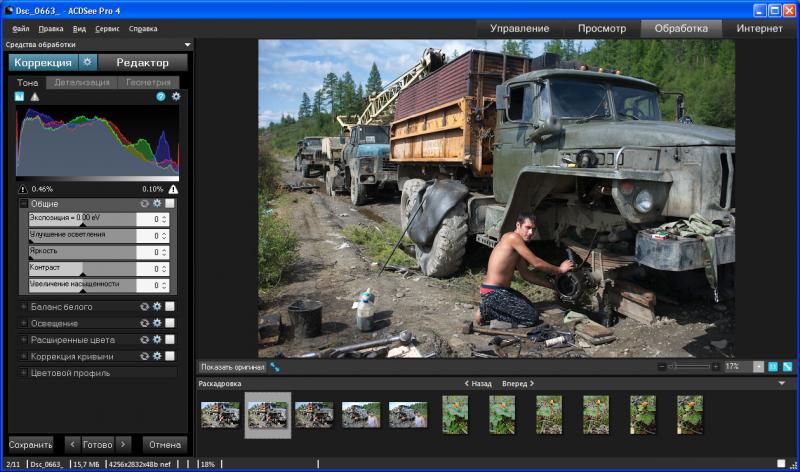Toggle the Общие group checkbox
The width and height of the screenshot is (800, 472).
[x=170, y=204]
